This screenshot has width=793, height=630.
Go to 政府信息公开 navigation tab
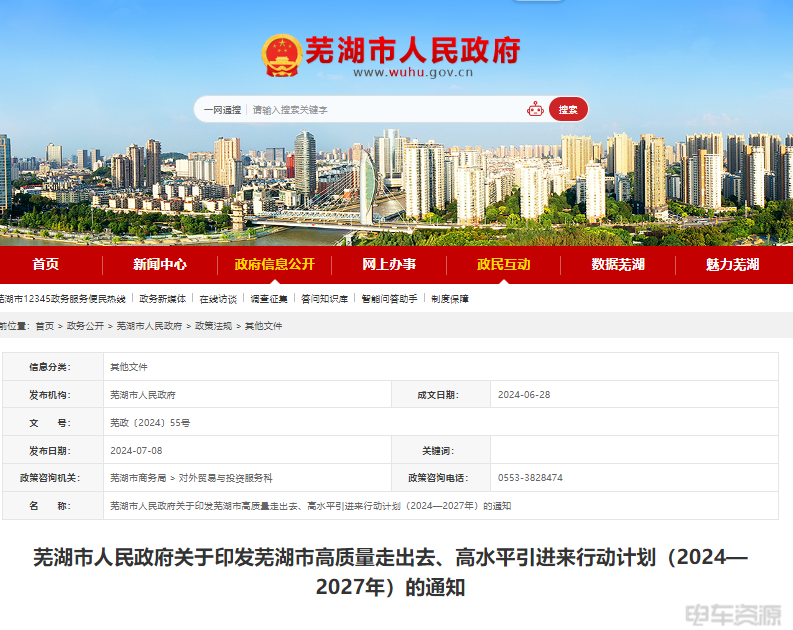coord(274,264)
